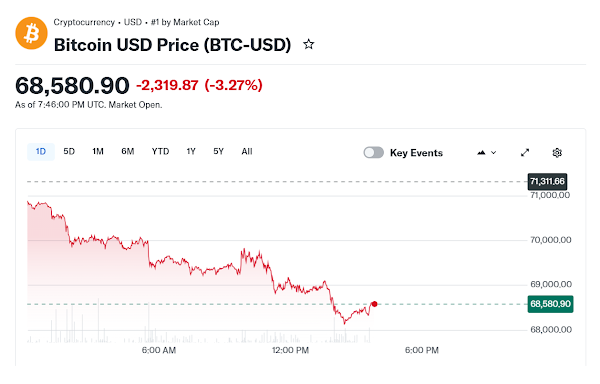Click the 71,311.66 previous close label
Viewport: 600px width, 384px height.
tap(547, 181)
